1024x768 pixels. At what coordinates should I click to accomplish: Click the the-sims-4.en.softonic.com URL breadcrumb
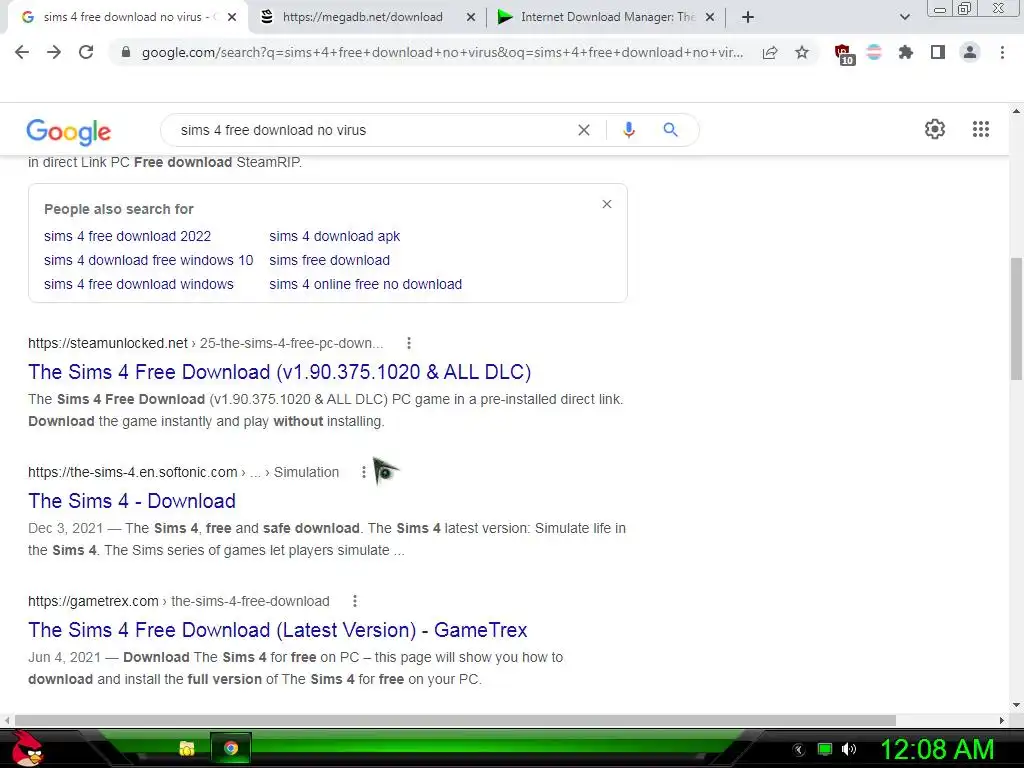click(184, 472)
